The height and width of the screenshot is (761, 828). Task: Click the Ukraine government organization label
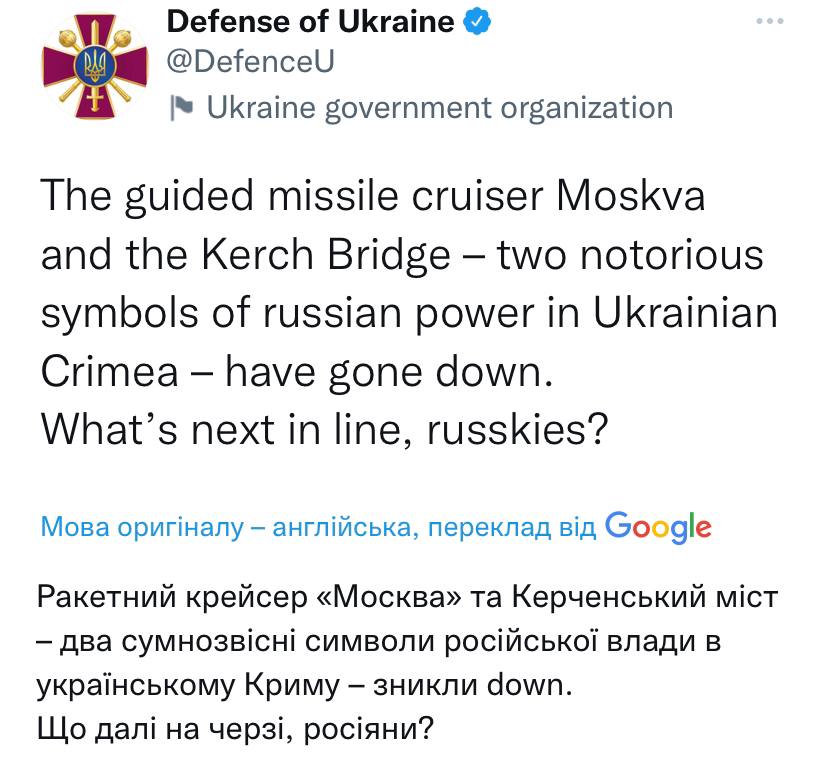pyautogui.click(x=440, y=106)
